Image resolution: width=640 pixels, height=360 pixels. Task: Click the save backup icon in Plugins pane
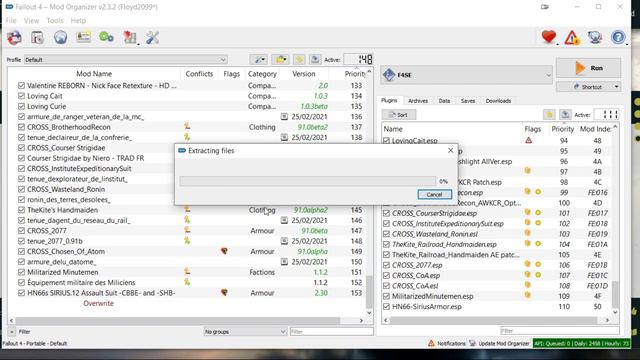tap(565, 115)
